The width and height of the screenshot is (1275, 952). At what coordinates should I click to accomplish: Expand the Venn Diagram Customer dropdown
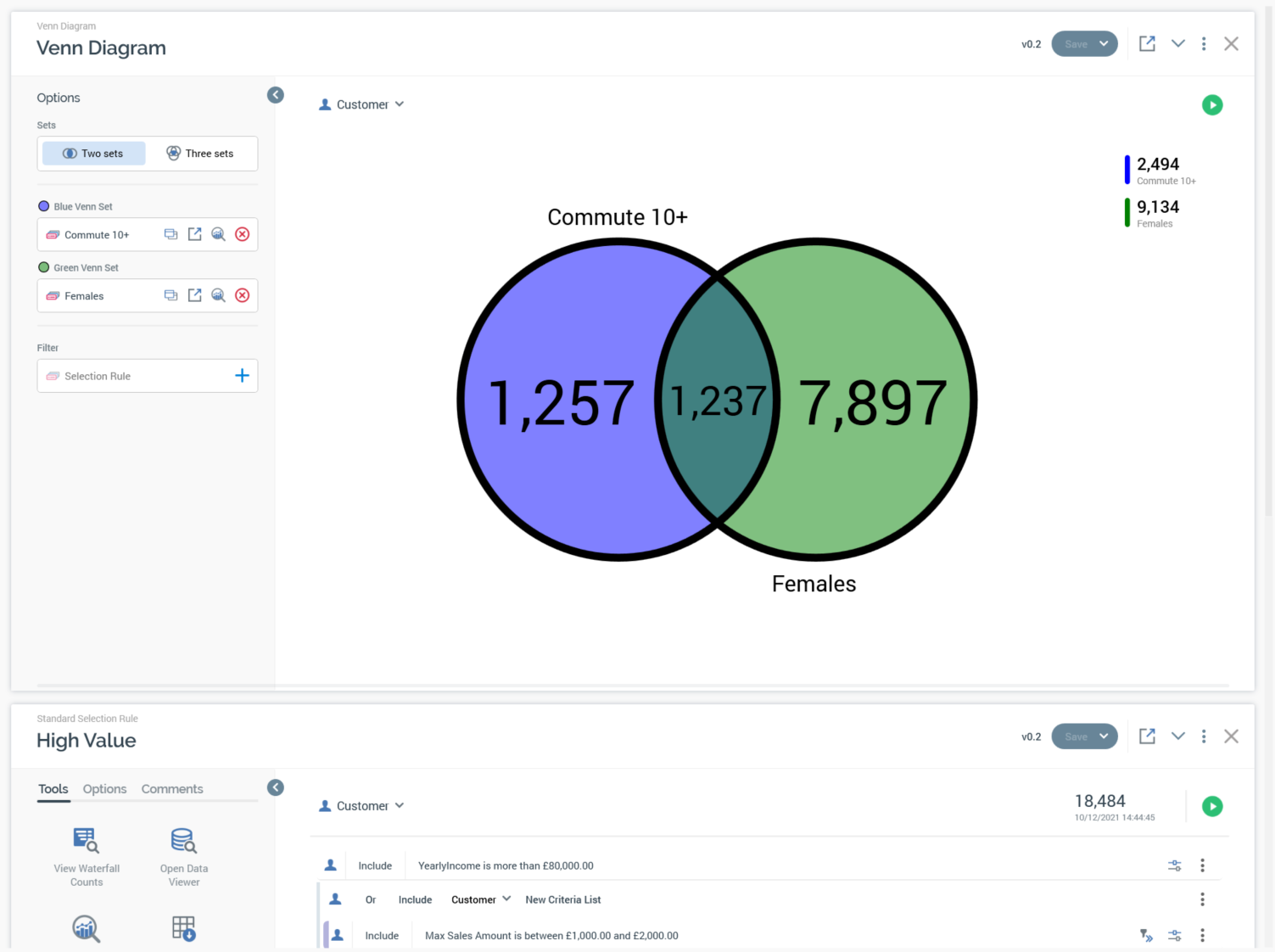362,105
